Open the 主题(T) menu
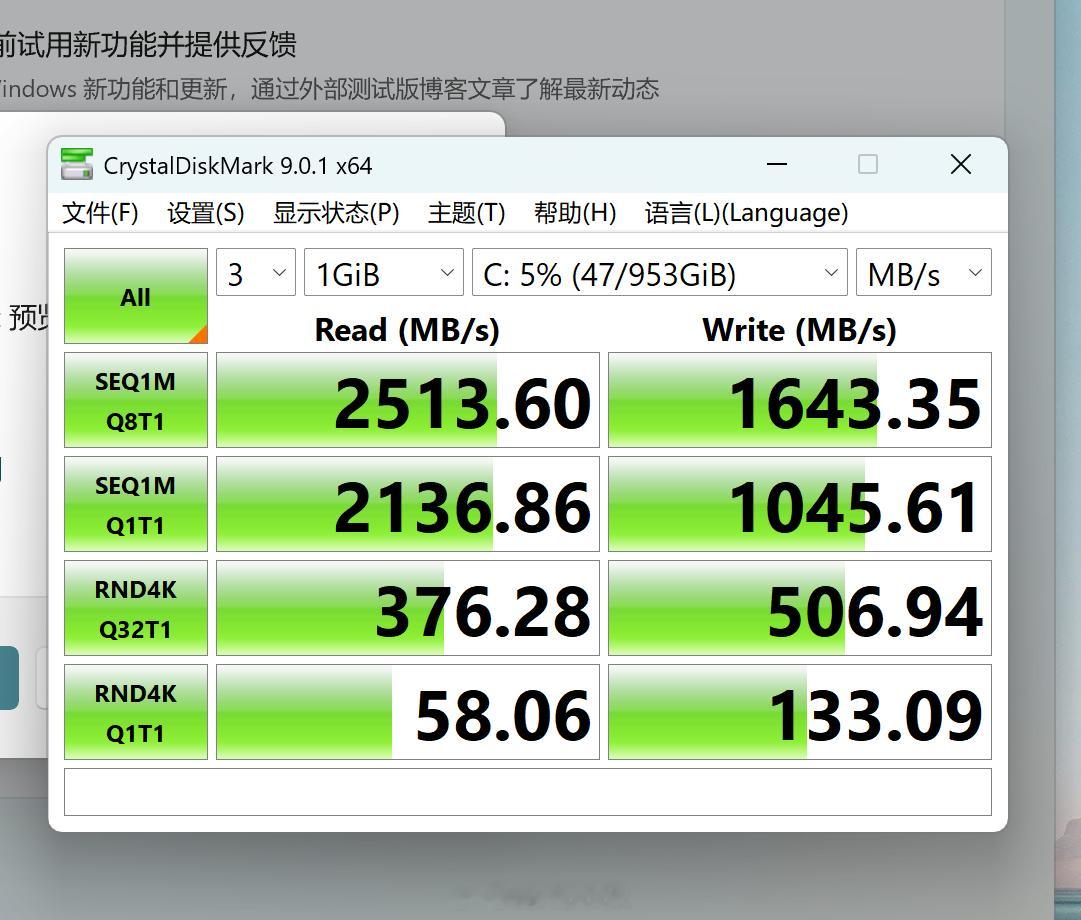This screenshot has width=1081, height=920. tap(465, 212)
